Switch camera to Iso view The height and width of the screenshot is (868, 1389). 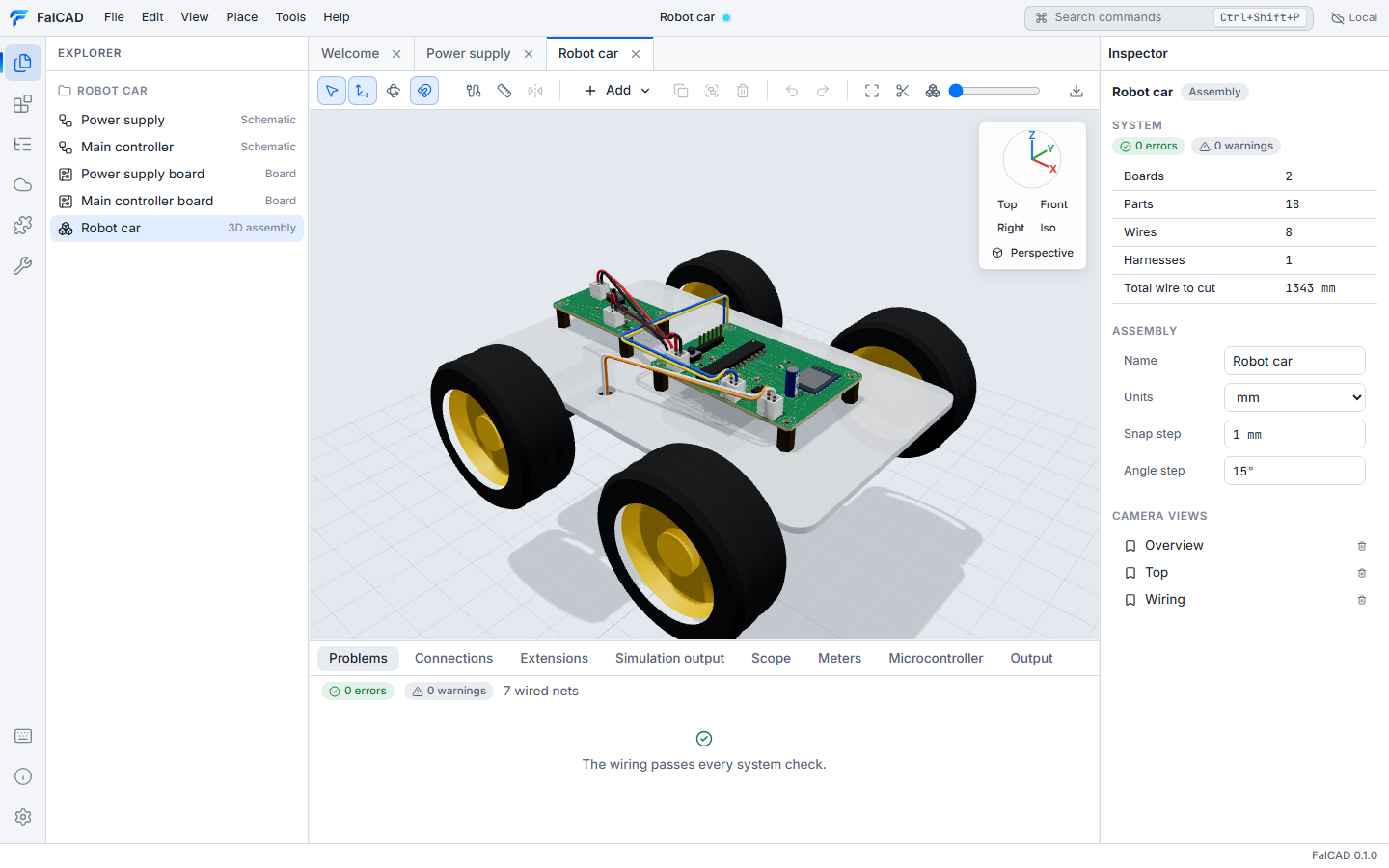[1048, 228]
